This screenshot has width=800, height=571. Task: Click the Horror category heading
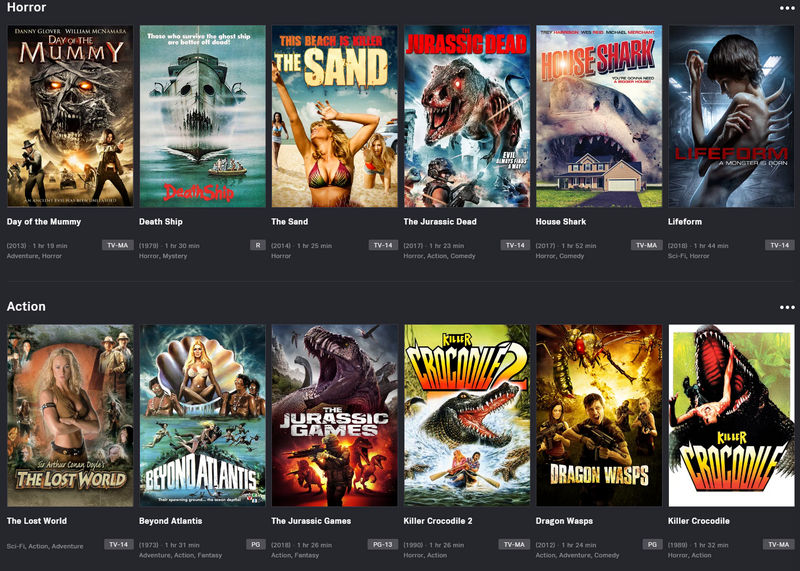27,8
